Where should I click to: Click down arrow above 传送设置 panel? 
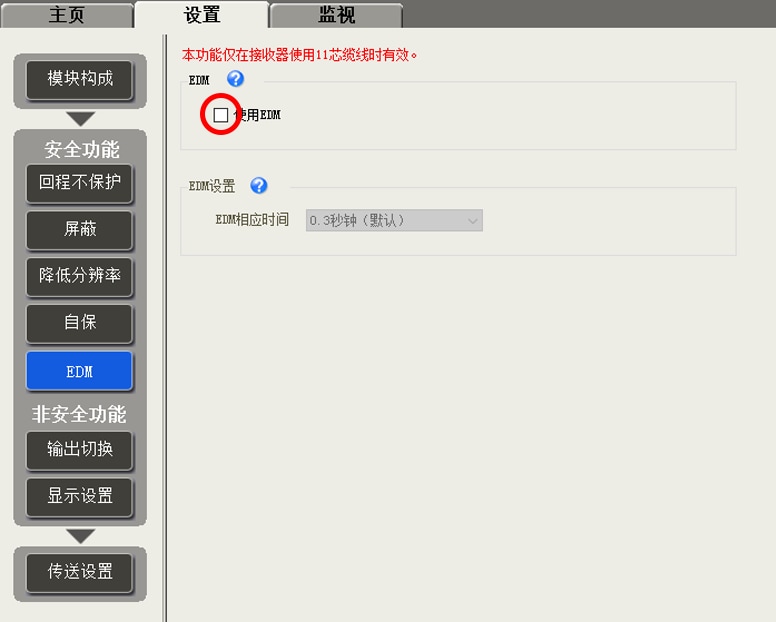80,536
